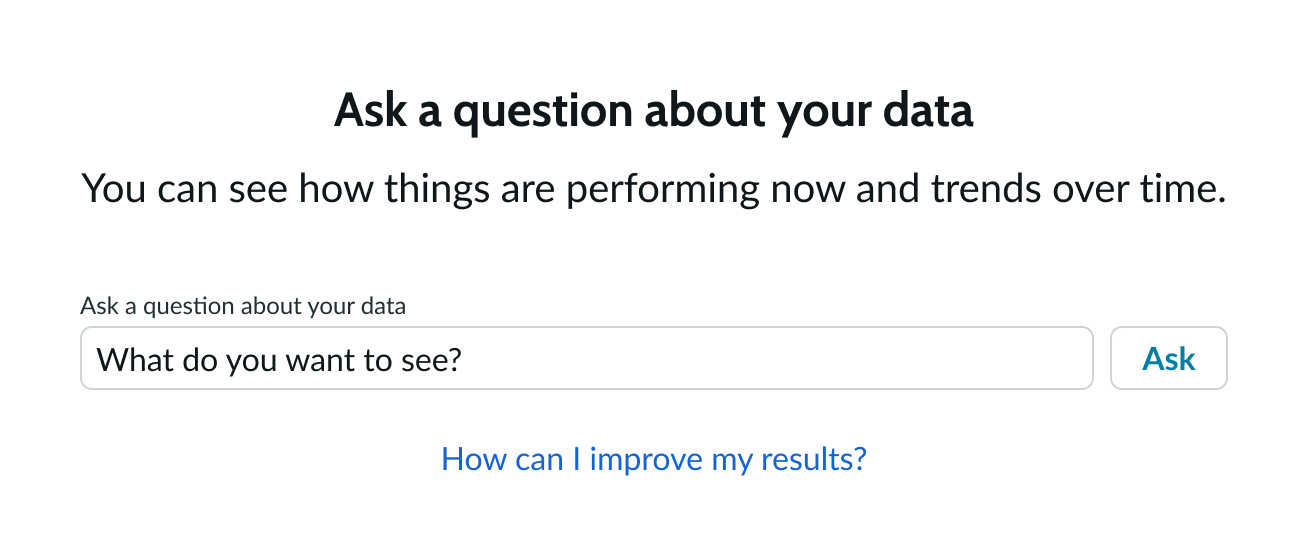1308x556 pixels.
Task: Hit Ask to run the data query
Action: point(1168,358)
